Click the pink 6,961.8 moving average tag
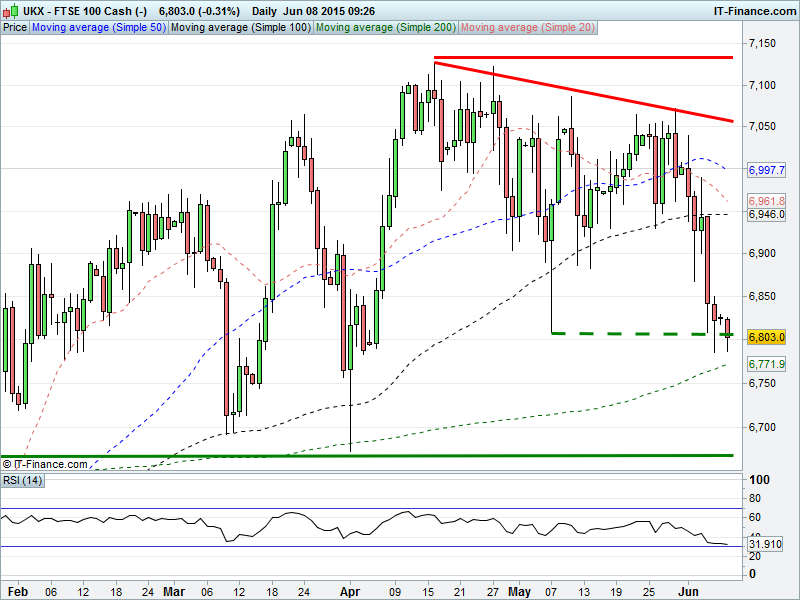This screenshot has width=800, height=600. point(766,201)
